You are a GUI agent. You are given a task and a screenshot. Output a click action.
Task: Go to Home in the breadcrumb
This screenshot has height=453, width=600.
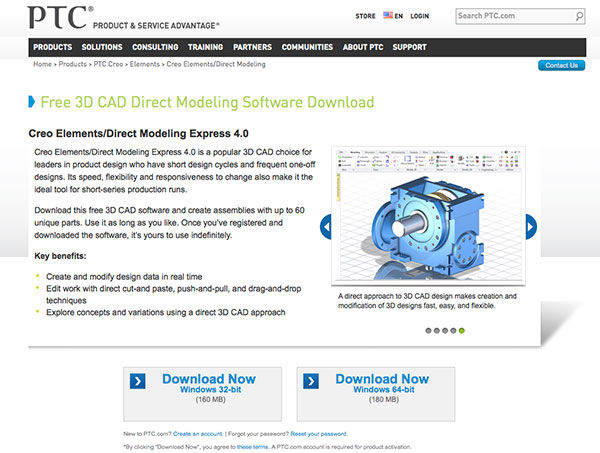(x=42, y=64)
